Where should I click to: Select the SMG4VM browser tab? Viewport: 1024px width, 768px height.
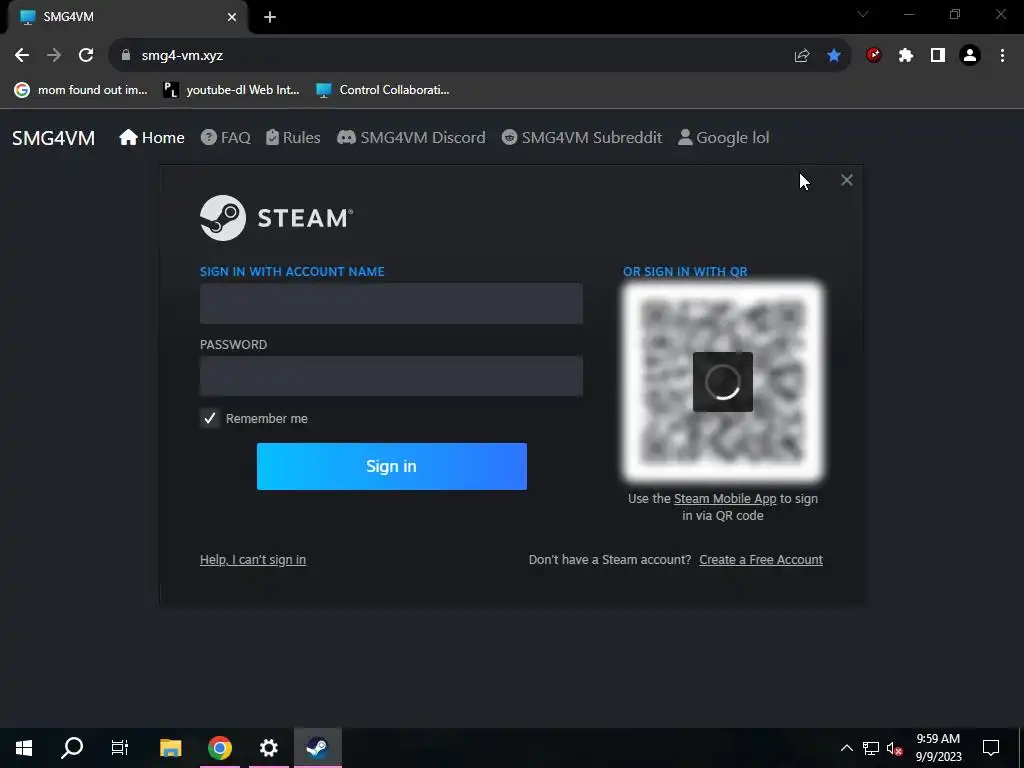[127, 17]
